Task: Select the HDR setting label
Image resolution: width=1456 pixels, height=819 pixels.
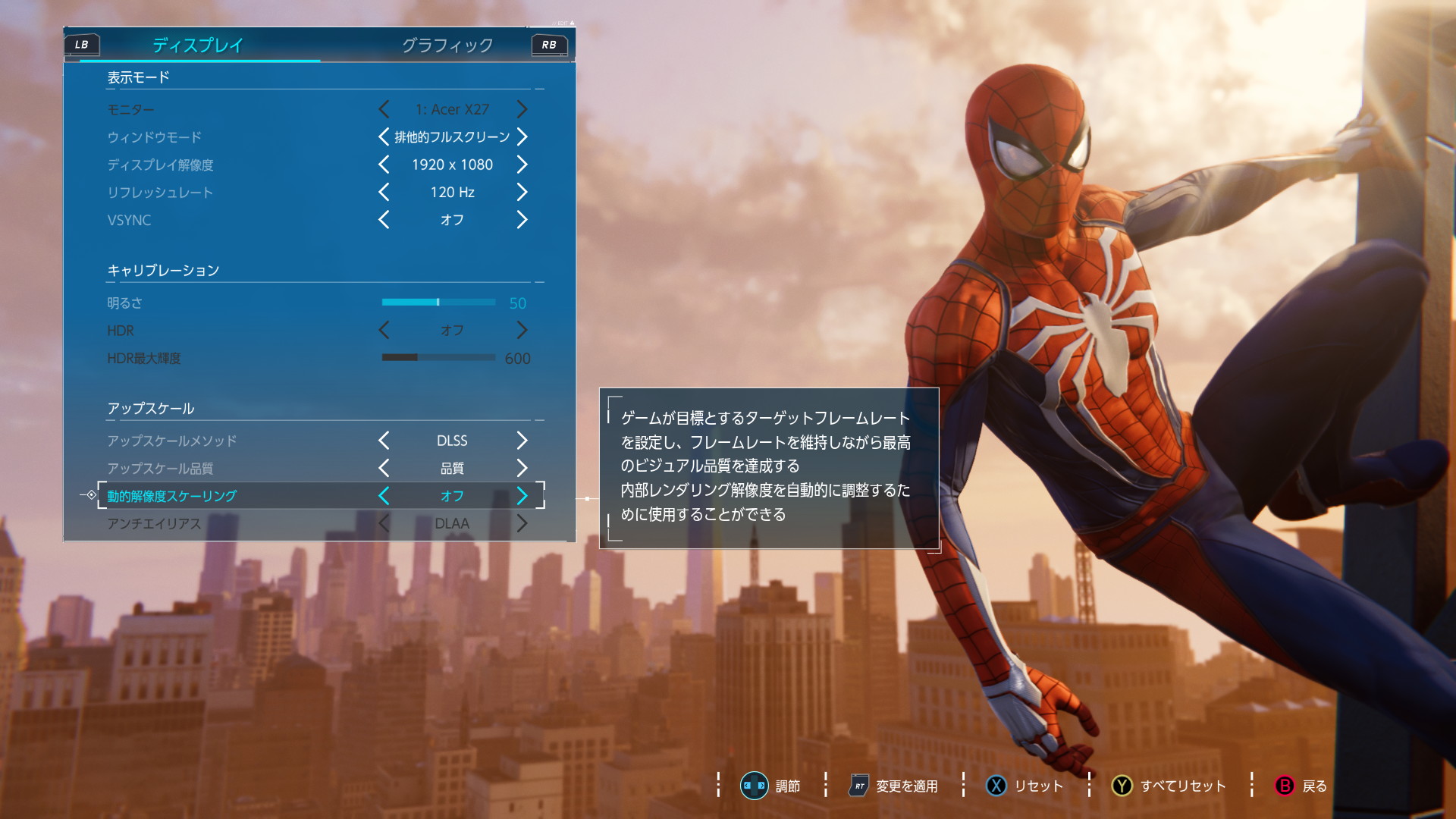Action: point(121,331)
